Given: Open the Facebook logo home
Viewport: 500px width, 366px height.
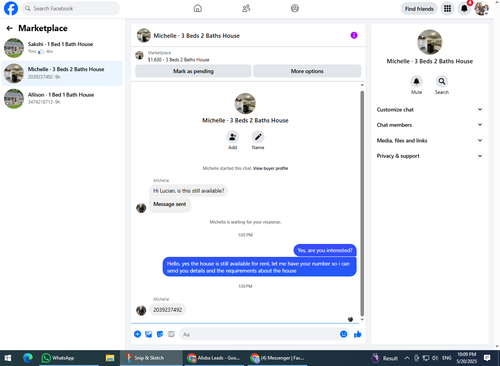Looking at the screenshot, I should click(11, 8).
